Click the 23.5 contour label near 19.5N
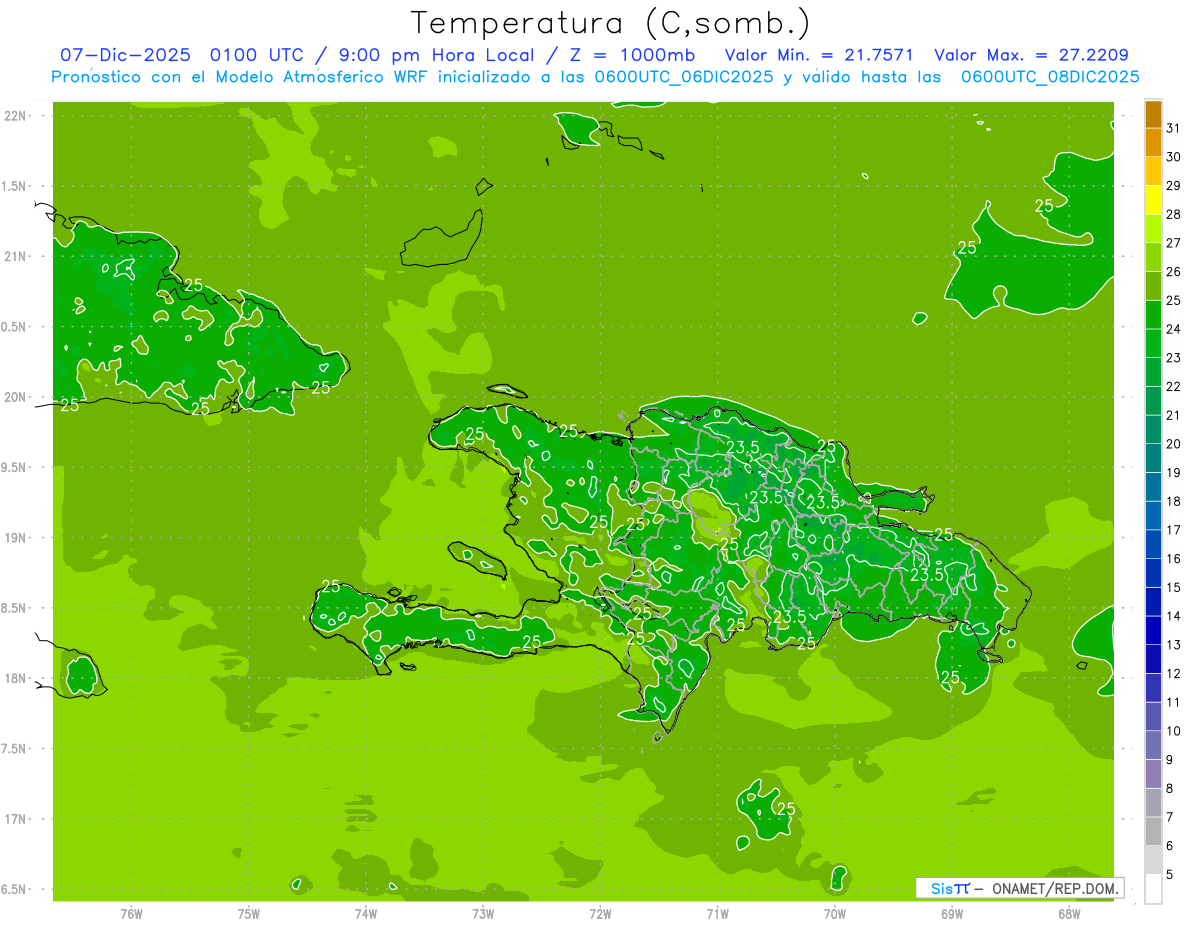1200x927 pixels. [741, 447]
